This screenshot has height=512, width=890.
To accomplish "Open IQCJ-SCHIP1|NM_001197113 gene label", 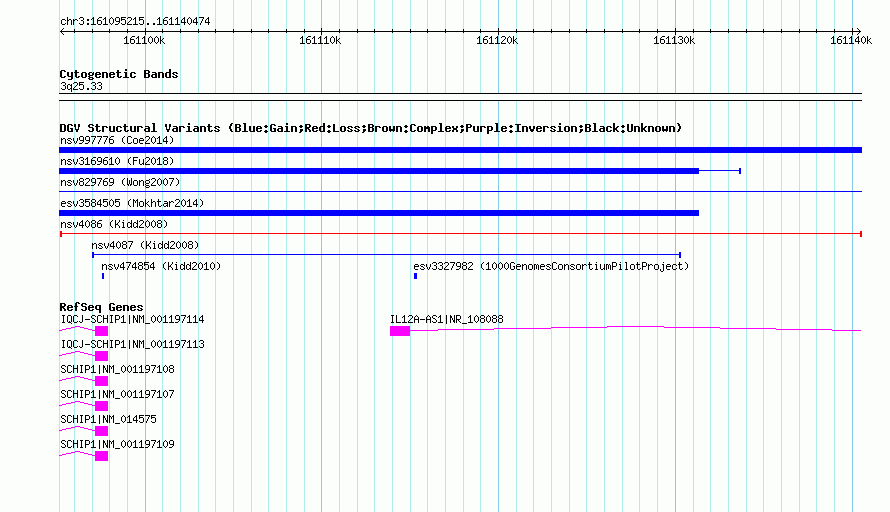I will tap(132, 345).
